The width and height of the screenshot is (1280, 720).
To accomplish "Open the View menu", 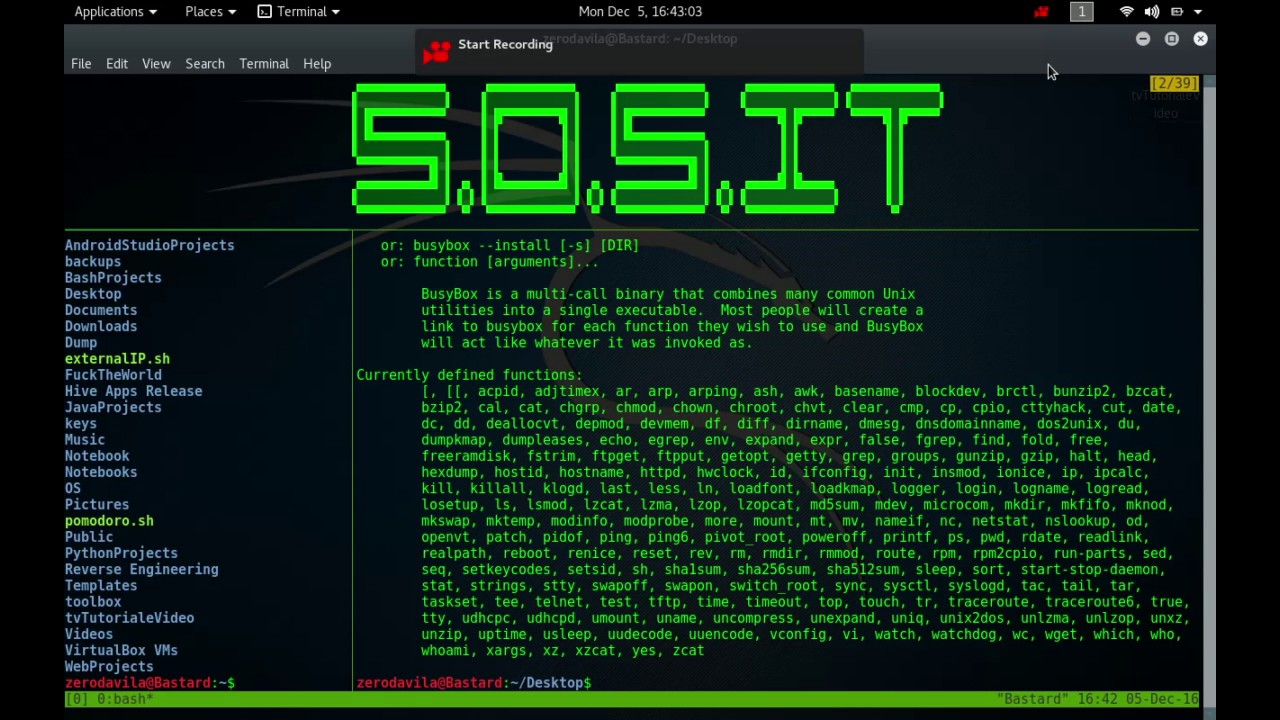I will (156, 63).
